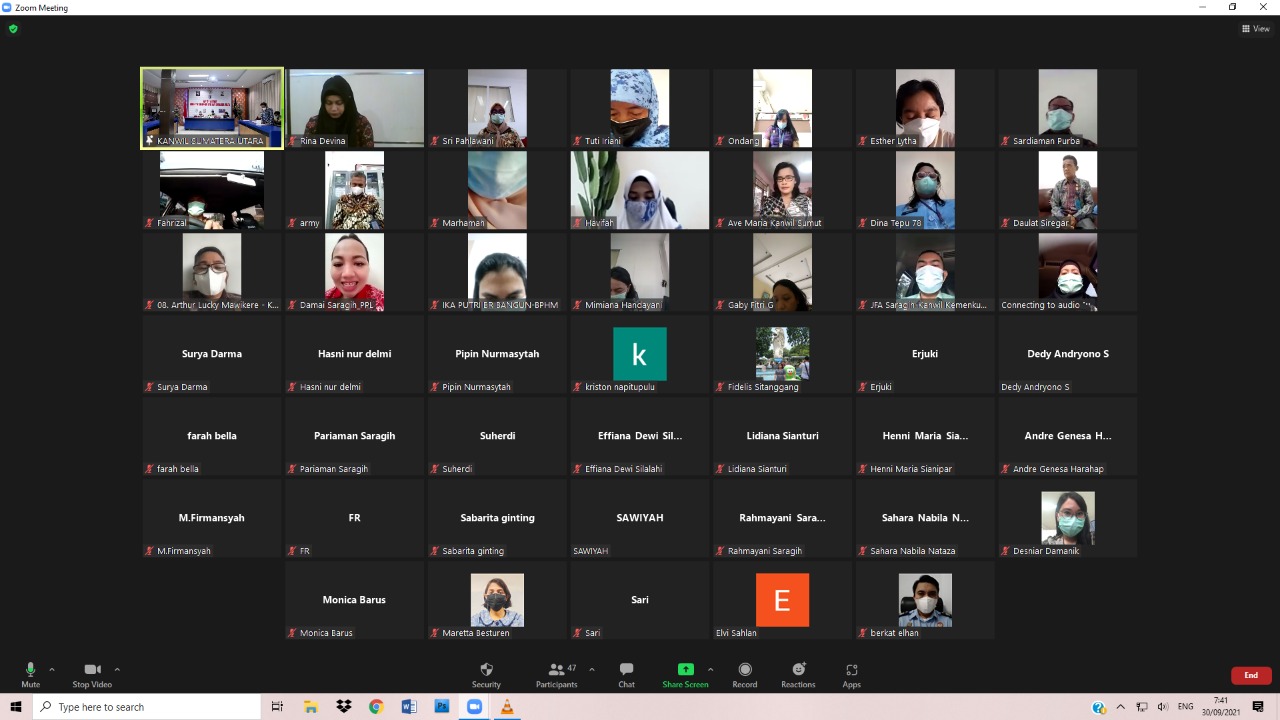Click the green encryption shield icon
The width and height of the screenshot is (1280, 720).
pos(13,29)
